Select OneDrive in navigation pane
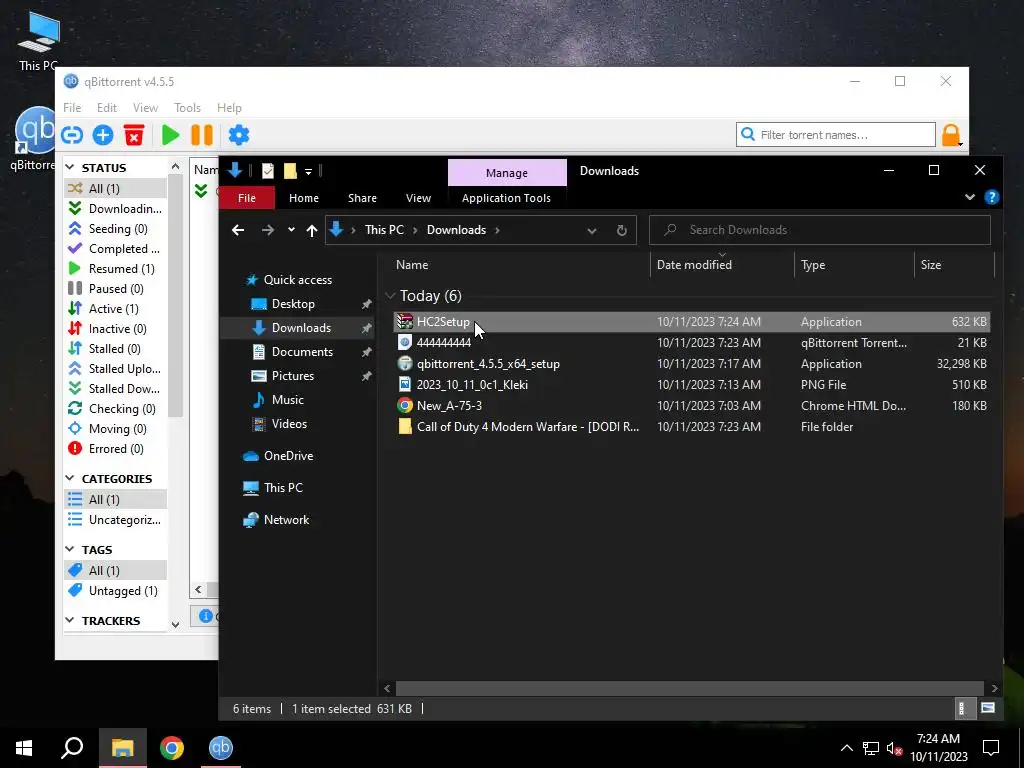 click(x=287, y=456)
